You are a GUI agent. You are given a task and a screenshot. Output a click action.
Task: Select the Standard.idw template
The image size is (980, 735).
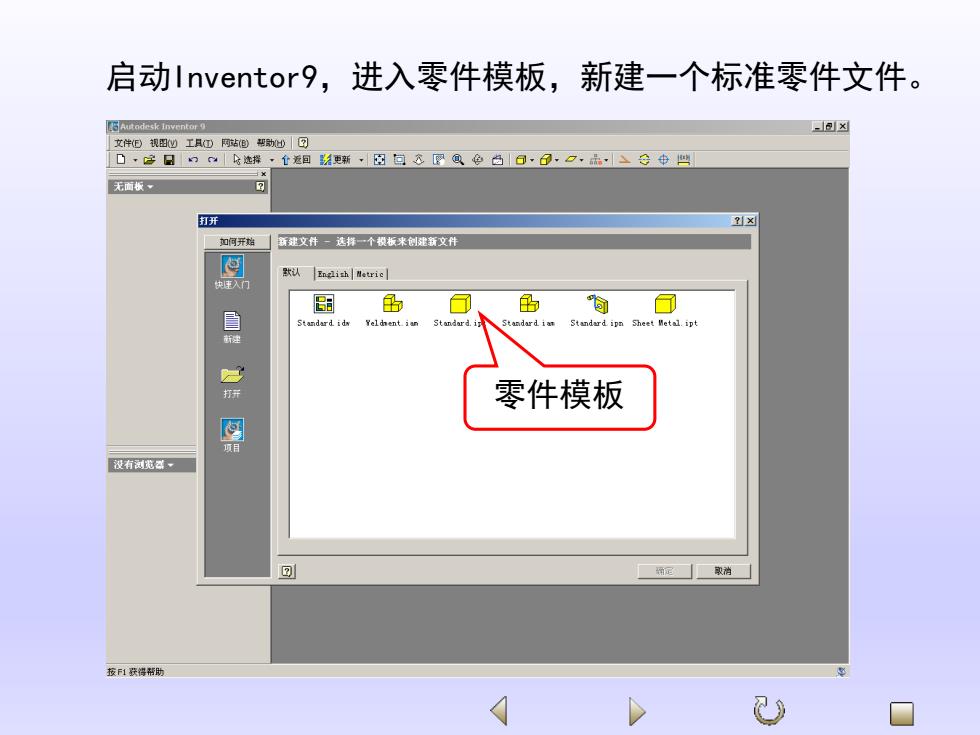(x=324, y=311)
